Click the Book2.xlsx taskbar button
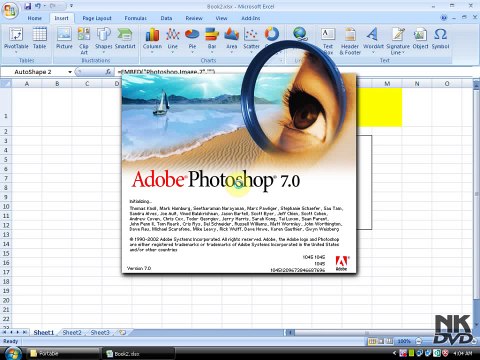This screenshot has height=360, width=480. coord(138,354)
